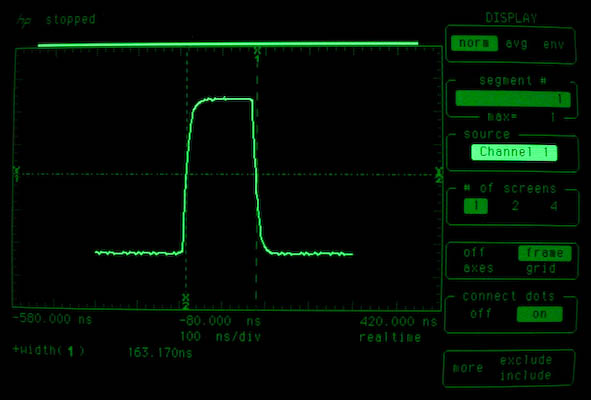Set number of screens to 4
Image resolution: width=591 pixels, height=400 pixels.
tap(554, 206)
